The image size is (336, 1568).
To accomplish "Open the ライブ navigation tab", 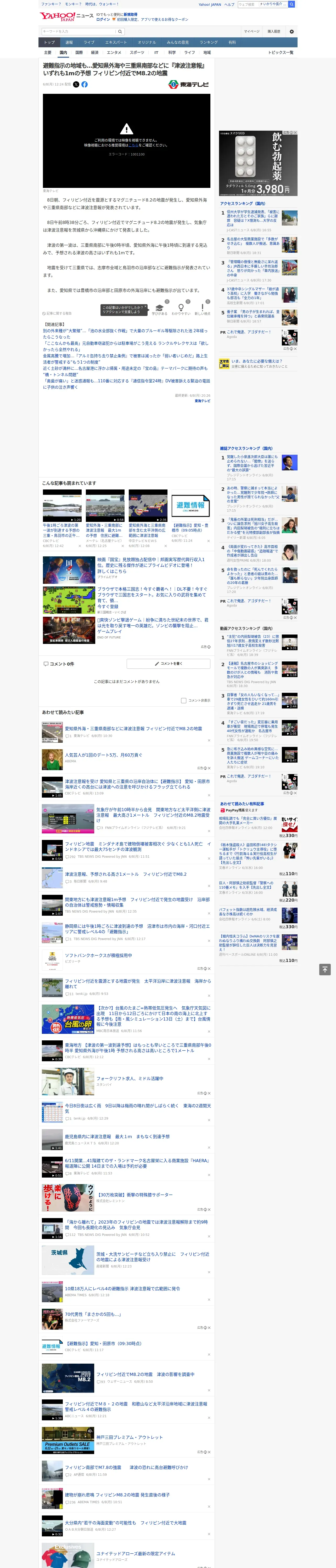I will [x=89, y=43].
